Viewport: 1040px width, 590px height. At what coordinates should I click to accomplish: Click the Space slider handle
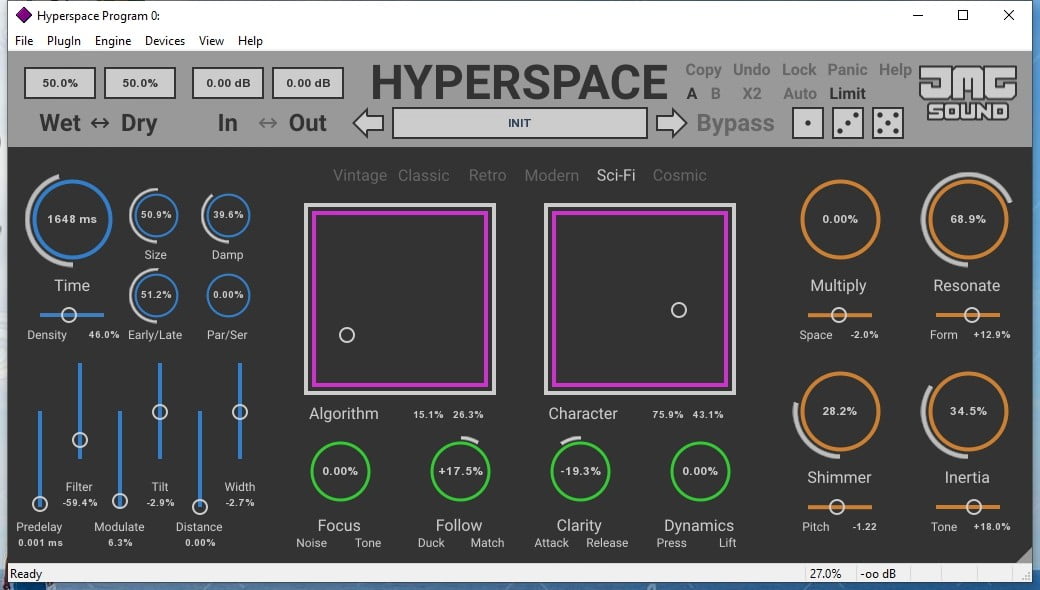839,315
